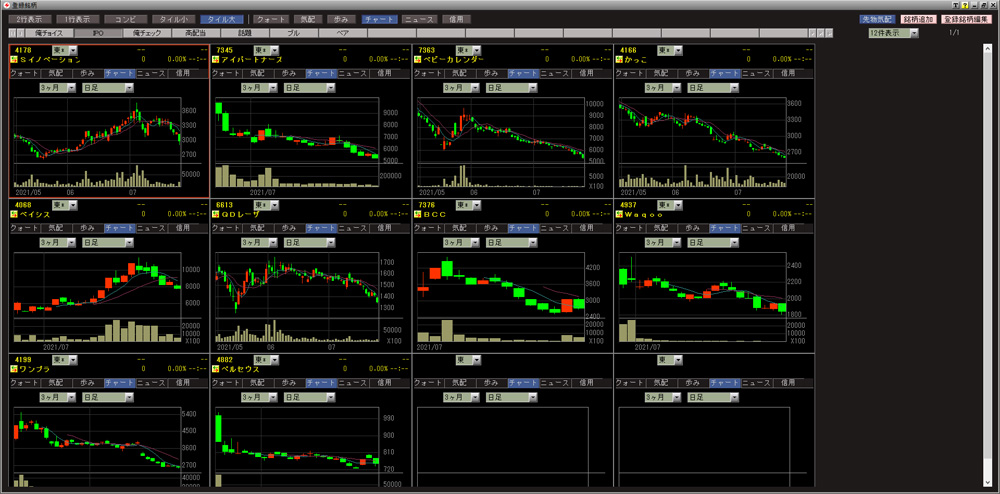Switch to the 高配当 watchlist tab
The image size is (1000, 494).
coord(195,33)
